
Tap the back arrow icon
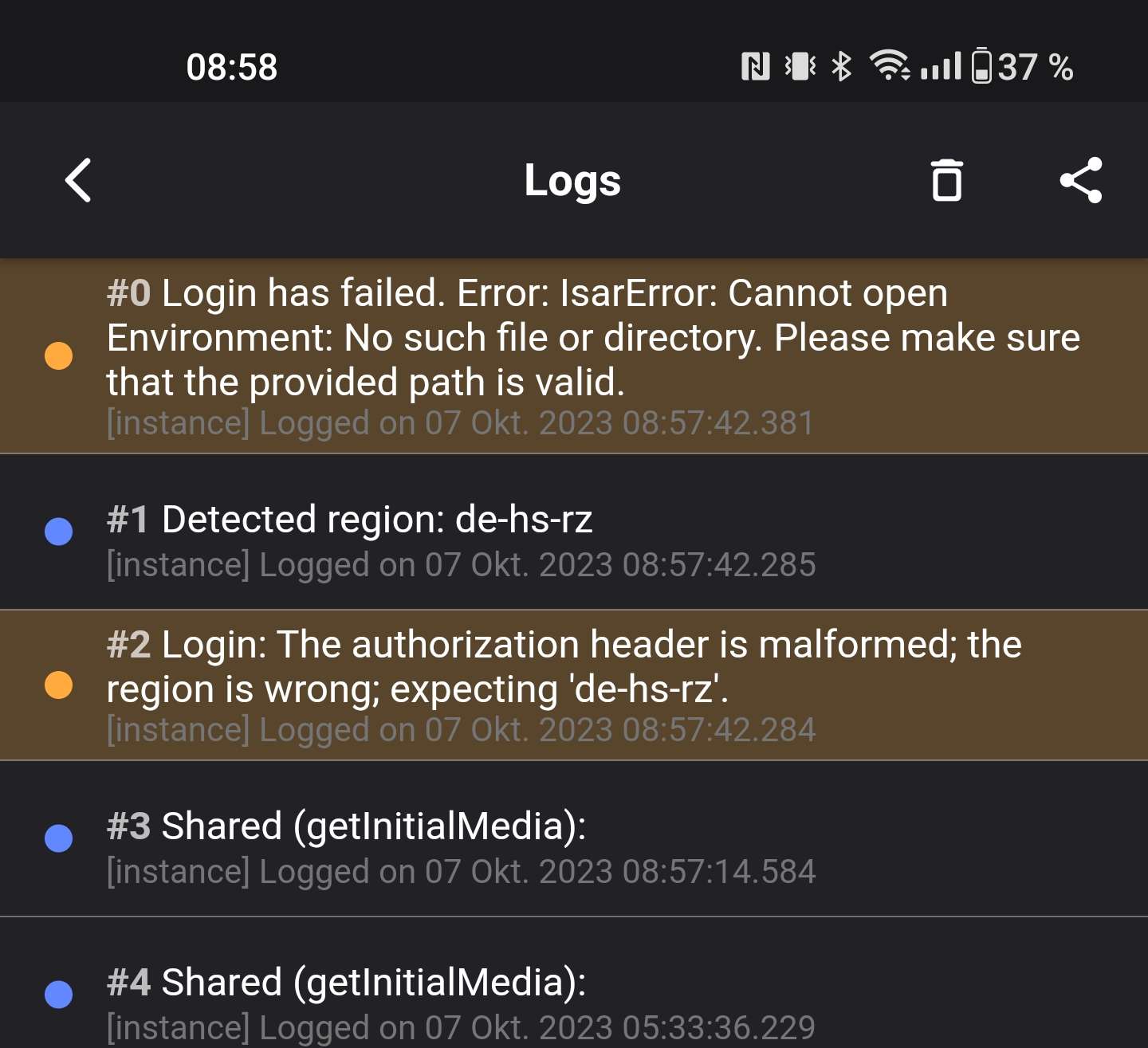78,180
